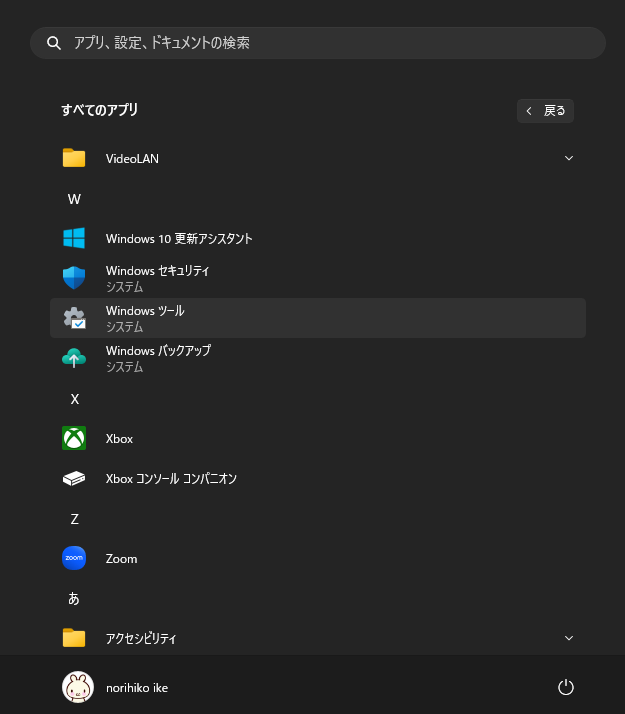
Task: Click the Windows 10 更新アシスタント icon
Action: click(x=74, y=238)
